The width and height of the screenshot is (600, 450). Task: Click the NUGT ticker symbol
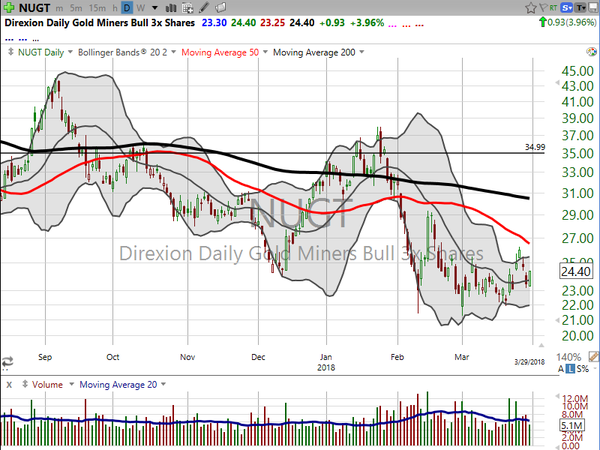(x=34, y=8)
